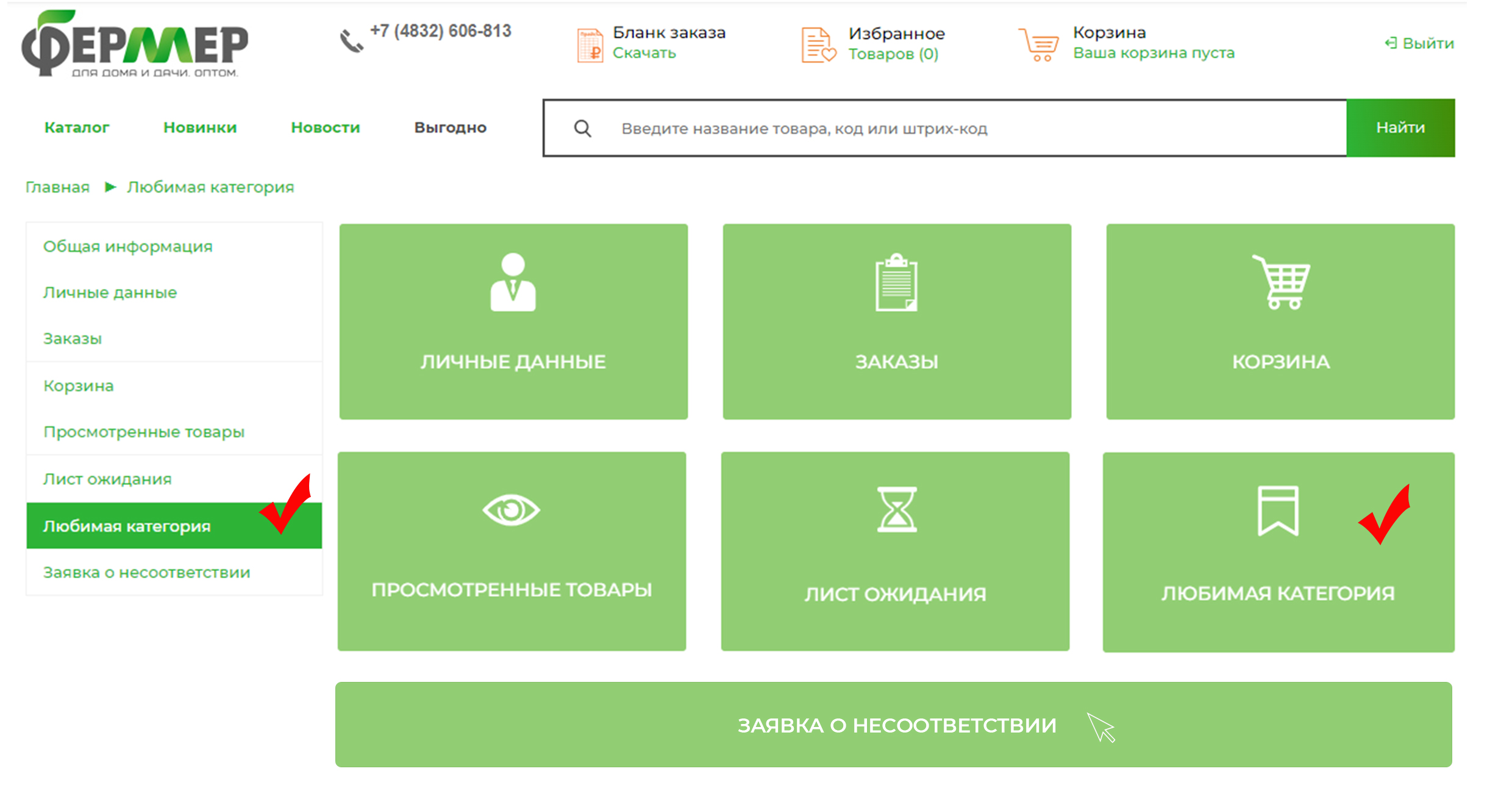Go to Главная breadcrumb

pos(57,187)
